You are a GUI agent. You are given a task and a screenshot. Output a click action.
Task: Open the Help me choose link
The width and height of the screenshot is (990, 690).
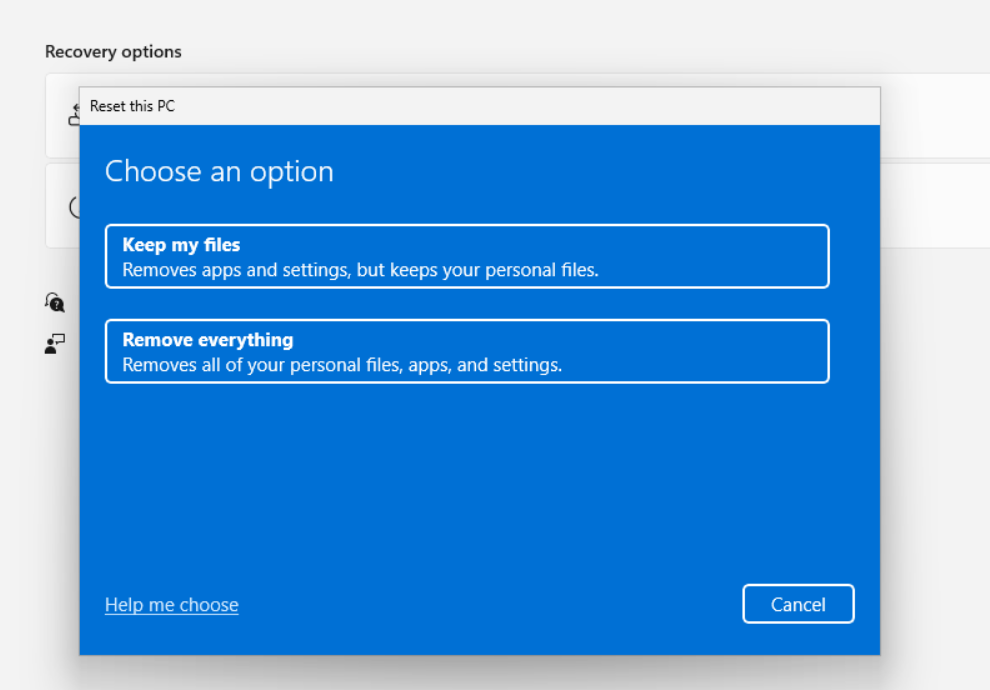[172, 605]
